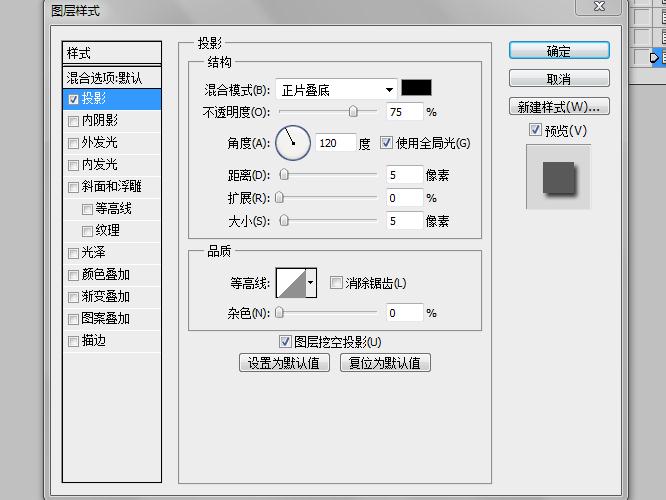The image size is (666, 500).
Task: Enable the 等高线 sub-style checkbox
Action: coord(87,209)
